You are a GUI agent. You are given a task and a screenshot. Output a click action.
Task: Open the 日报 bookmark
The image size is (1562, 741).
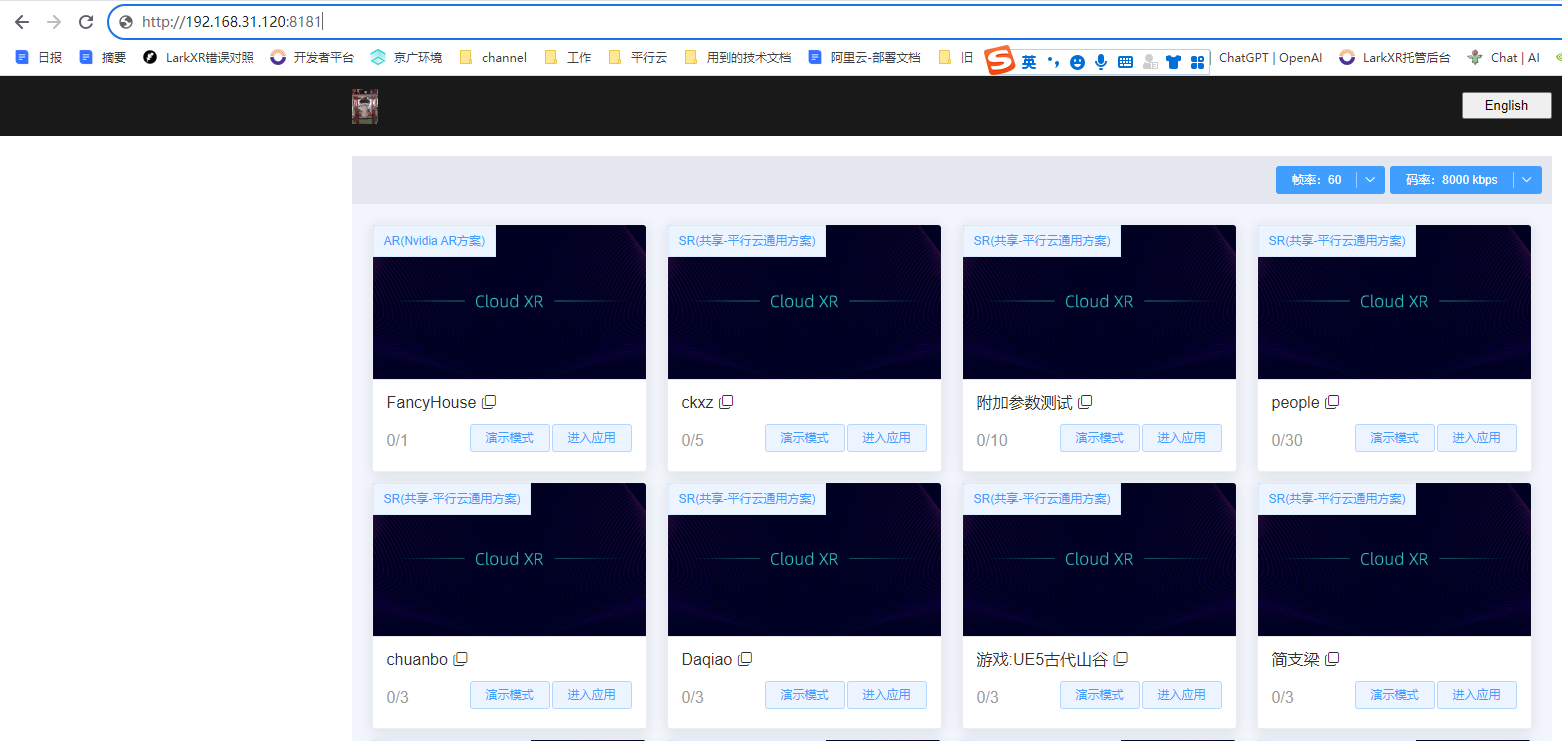coord(39,58)
